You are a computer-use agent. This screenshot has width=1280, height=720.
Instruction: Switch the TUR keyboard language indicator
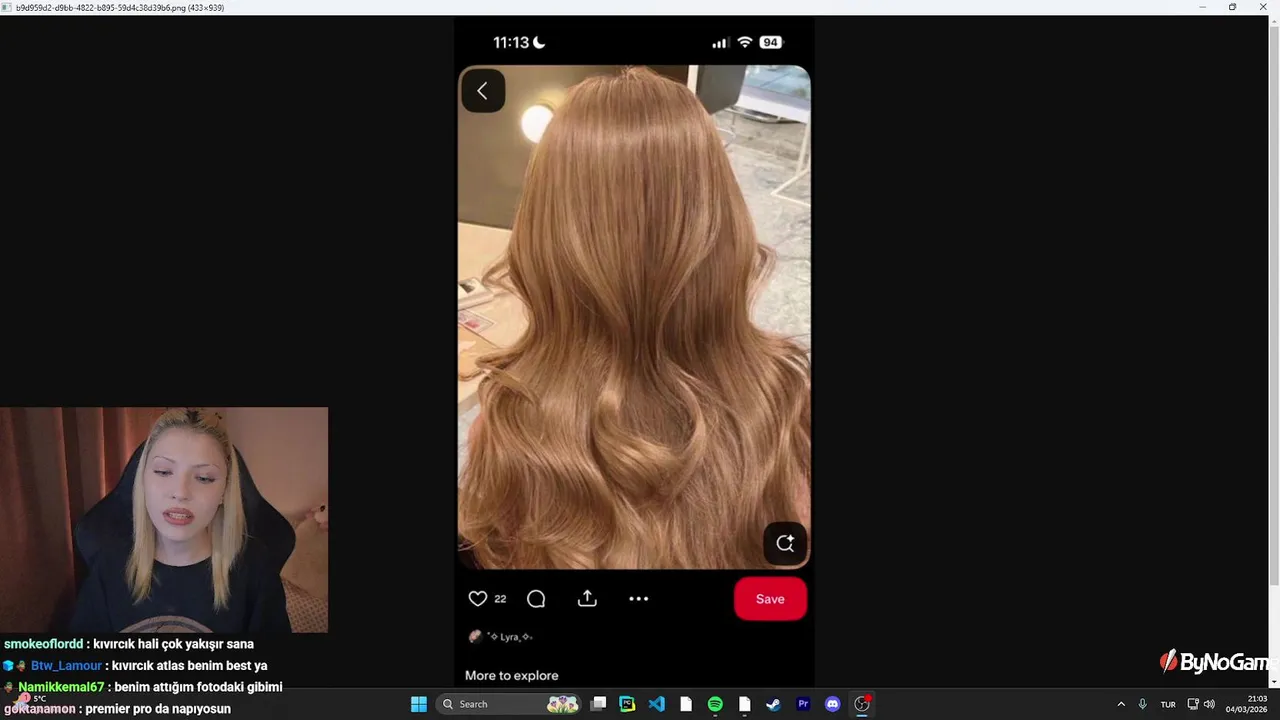[x=1168, y=704]
